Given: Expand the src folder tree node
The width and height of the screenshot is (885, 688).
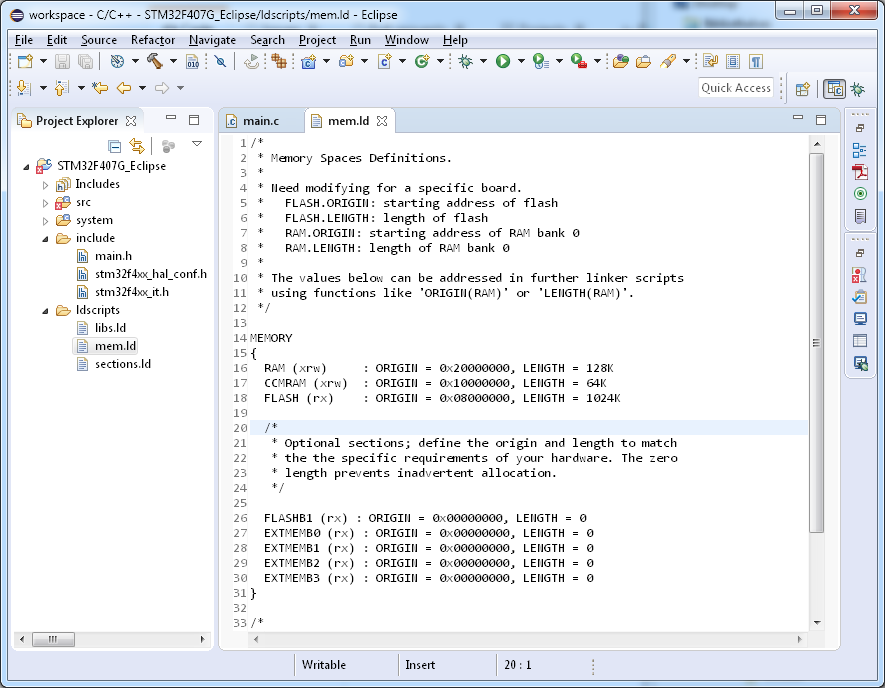Looking at the screenshot, I should pyautogui.click(x=45, y=203).
